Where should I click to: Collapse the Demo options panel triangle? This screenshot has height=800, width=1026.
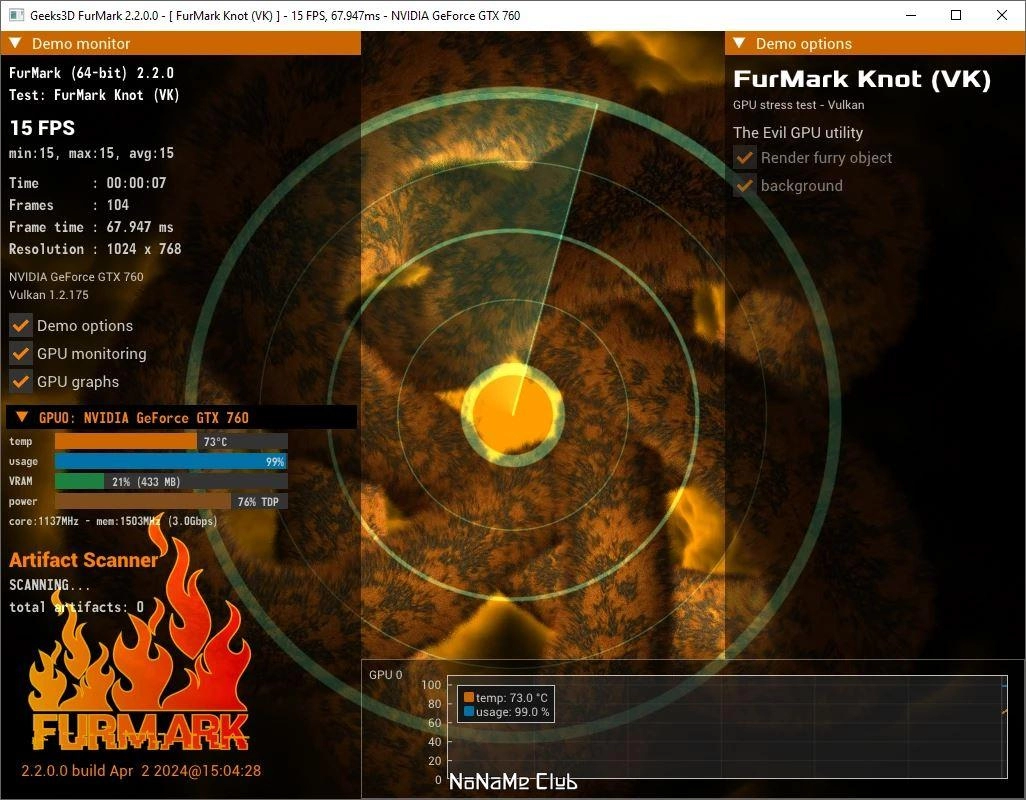(739, 43)
